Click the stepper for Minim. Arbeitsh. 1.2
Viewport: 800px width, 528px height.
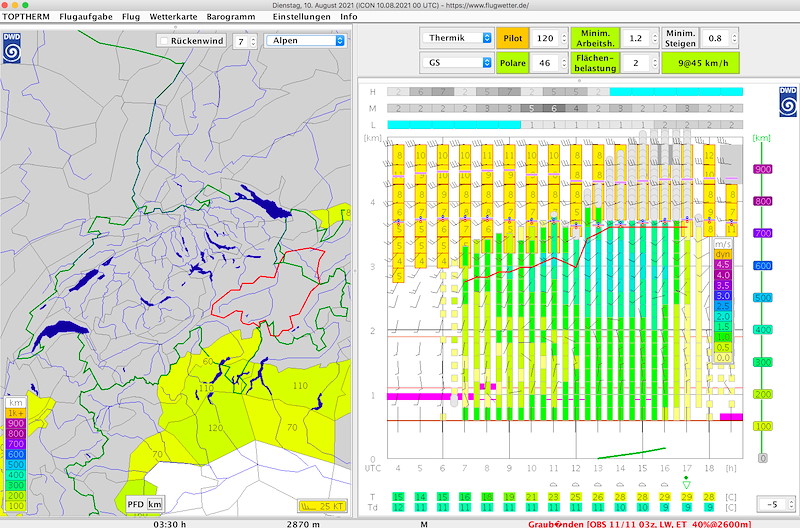655,38
